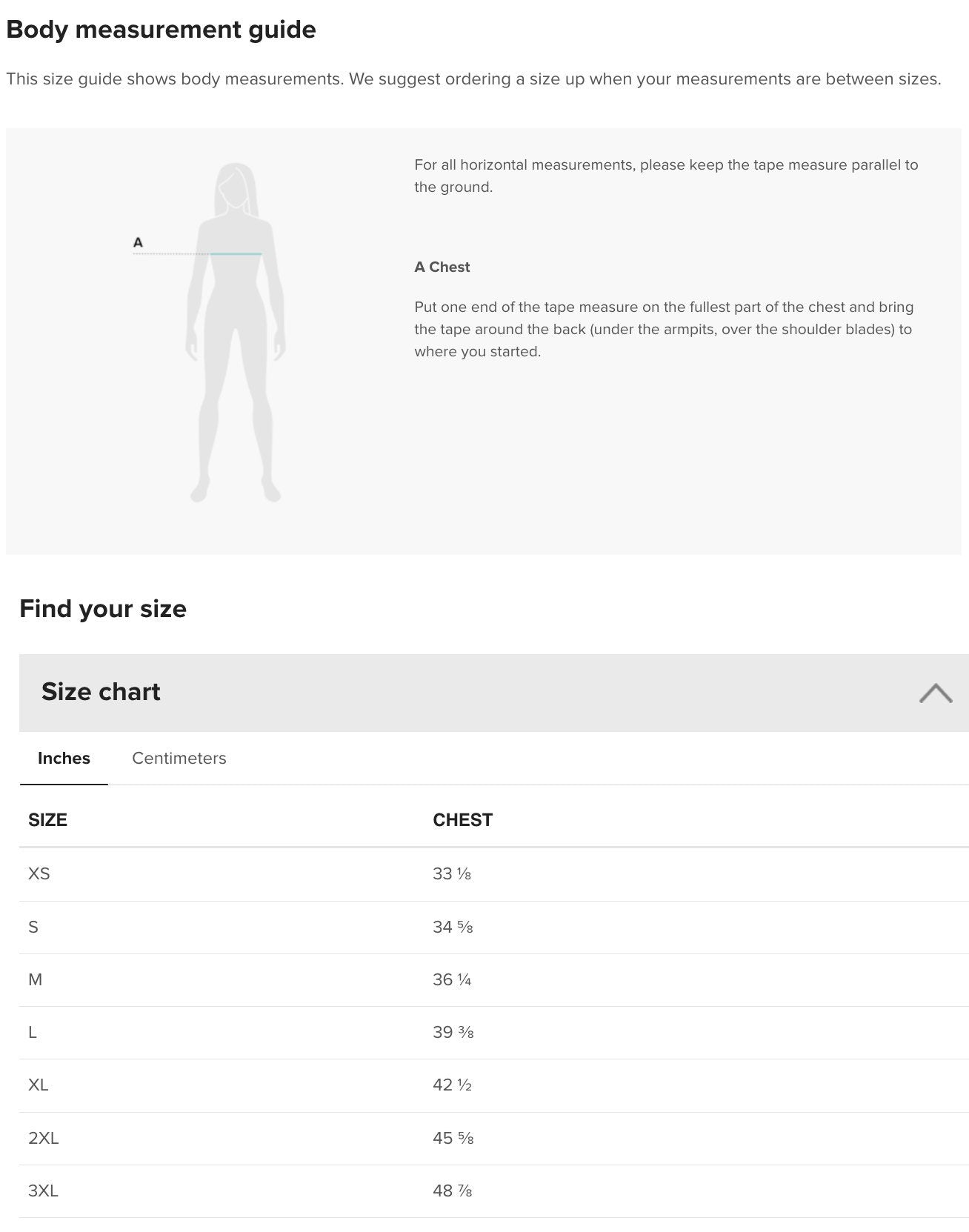Click the letter A marker beside the figure

[x=138, y=242]
